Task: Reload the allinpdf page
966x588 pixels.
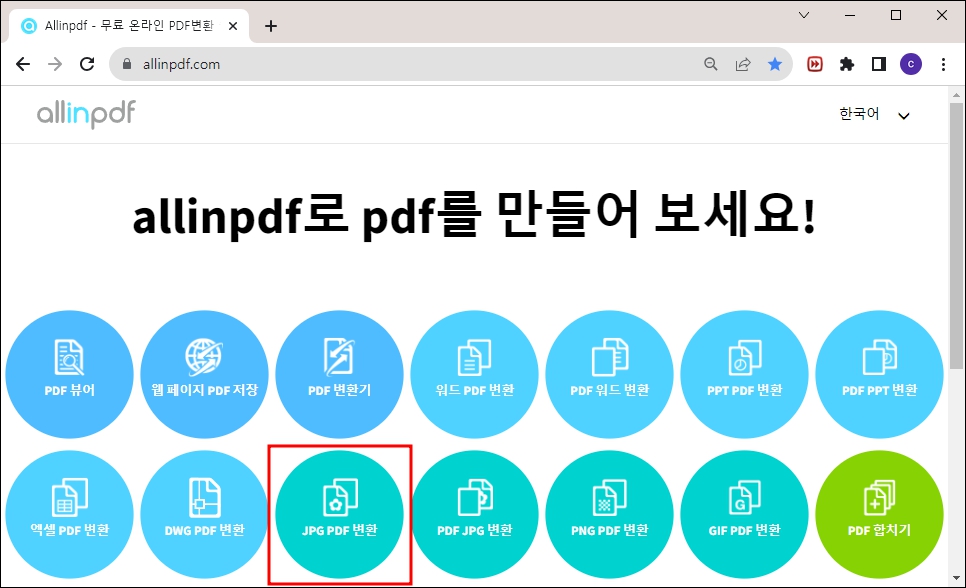Action: tap(87, 64)
